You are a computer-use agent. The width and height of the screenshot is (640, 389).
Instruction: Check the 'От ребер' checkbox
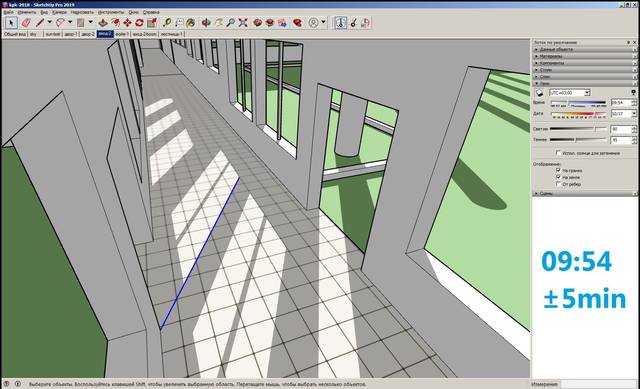(558, 184)
